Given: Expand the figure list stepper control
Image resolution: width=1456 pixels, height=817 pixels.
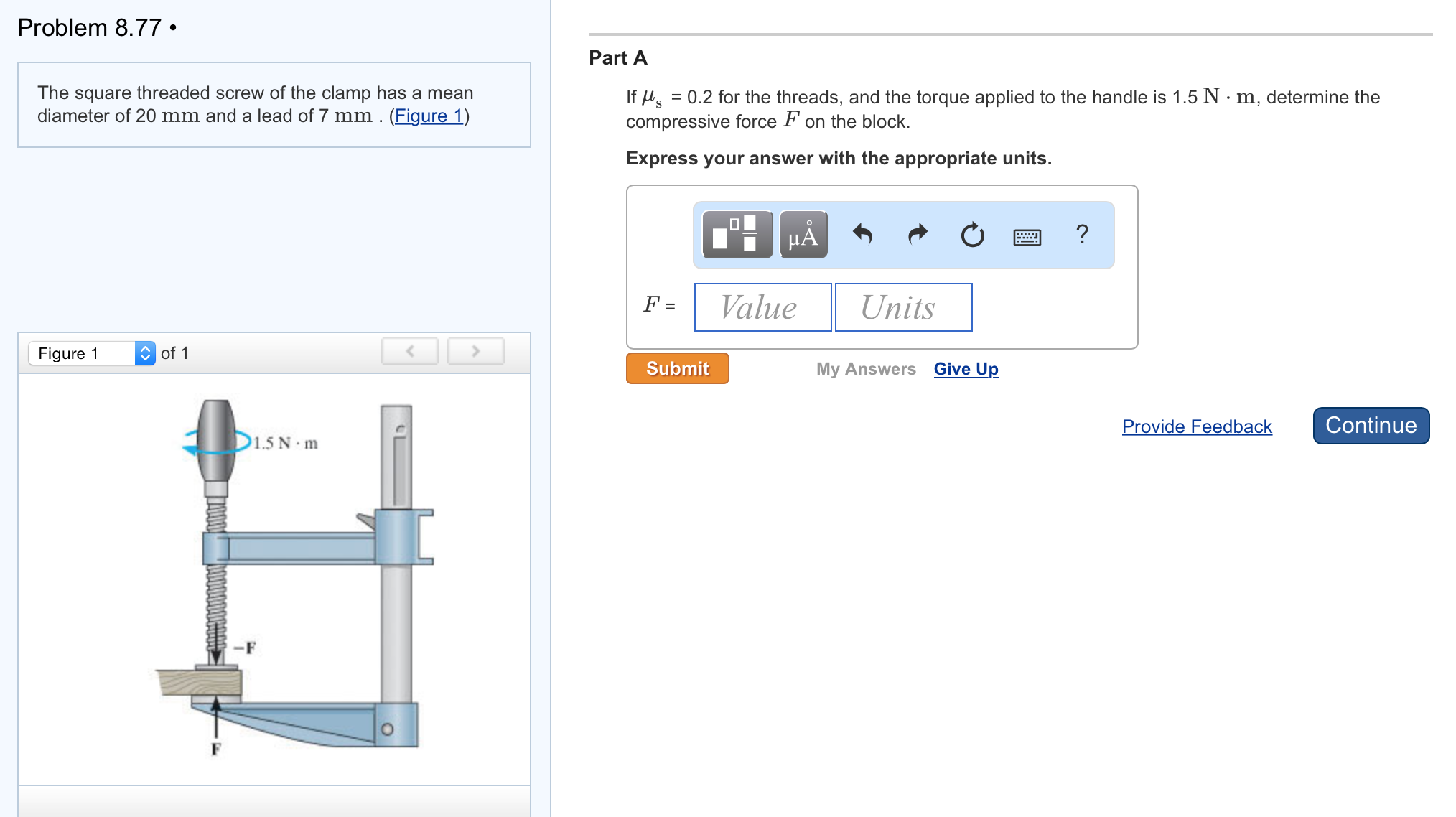Looking at the screenshot, I should pyautogui.click(x=145, y=353).
